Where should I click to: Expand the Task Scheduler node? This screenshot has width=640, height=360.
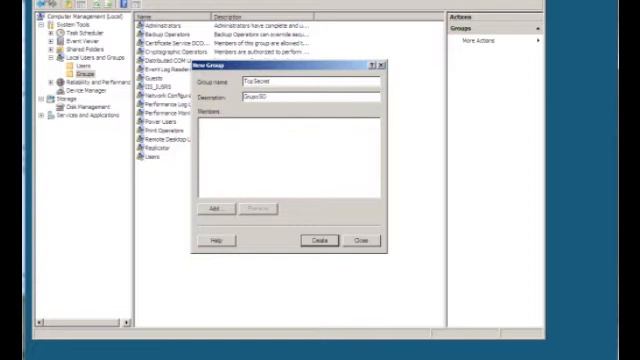pyautogui.click(x=51, y=33)
